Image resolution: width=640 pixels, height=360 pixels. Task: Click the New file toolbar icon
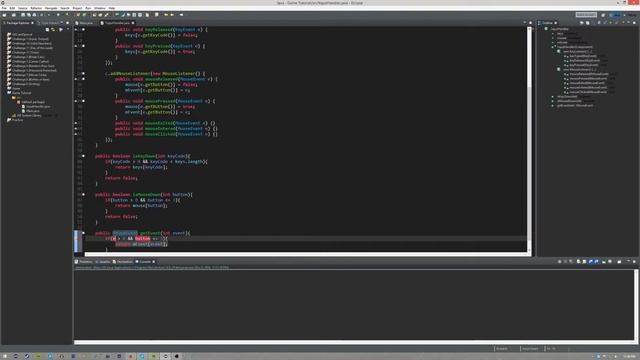pyautogui.click(x=4, y=15)
